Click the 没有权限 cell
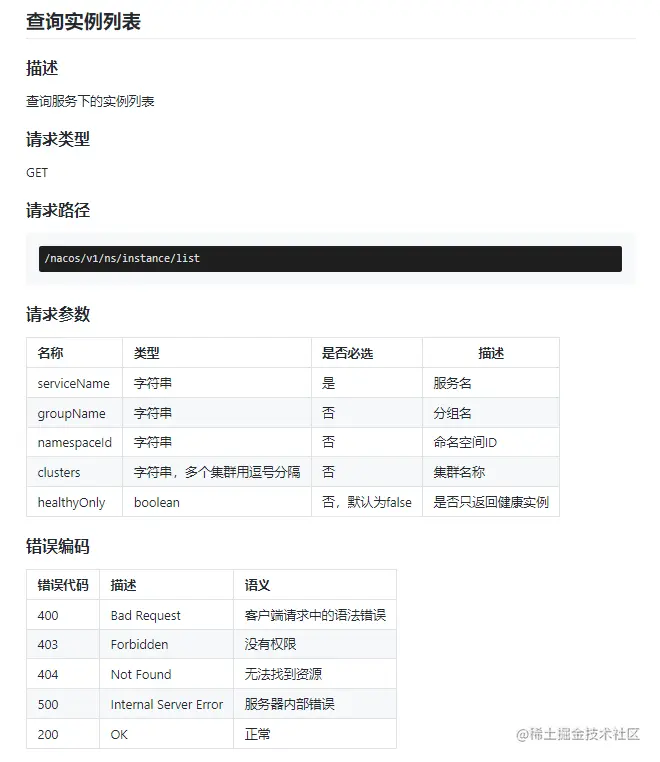 click(270, 644)
